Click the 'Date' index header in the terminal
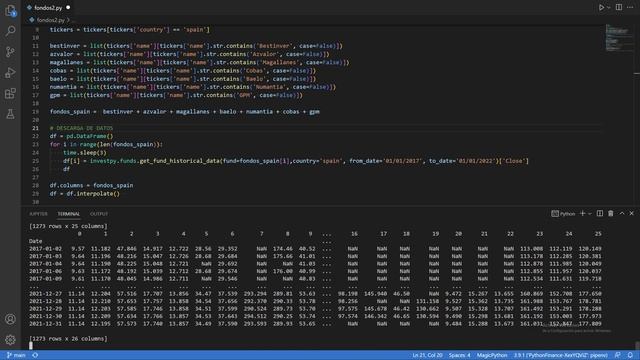640x360 pixels. point(36,241)
